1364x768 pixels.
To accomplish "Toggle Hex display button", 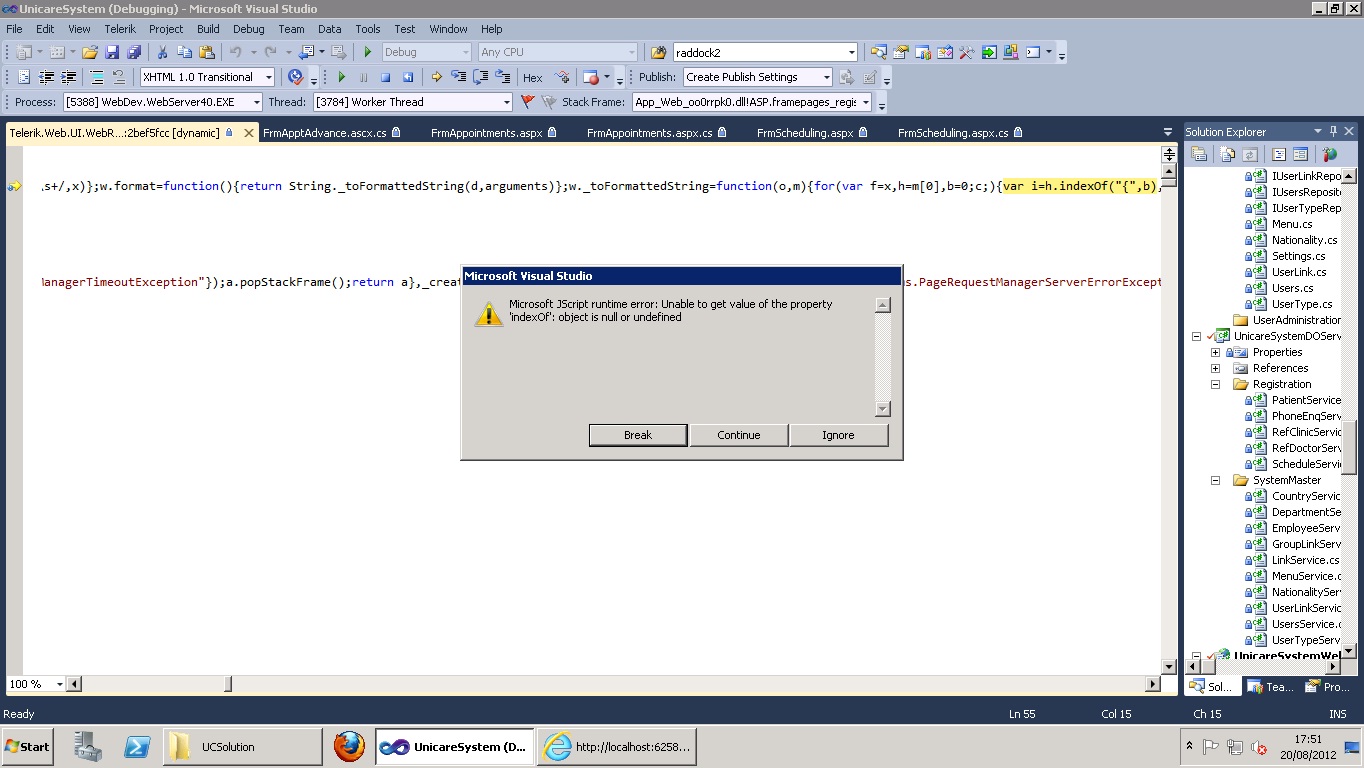I will [533, 77].
